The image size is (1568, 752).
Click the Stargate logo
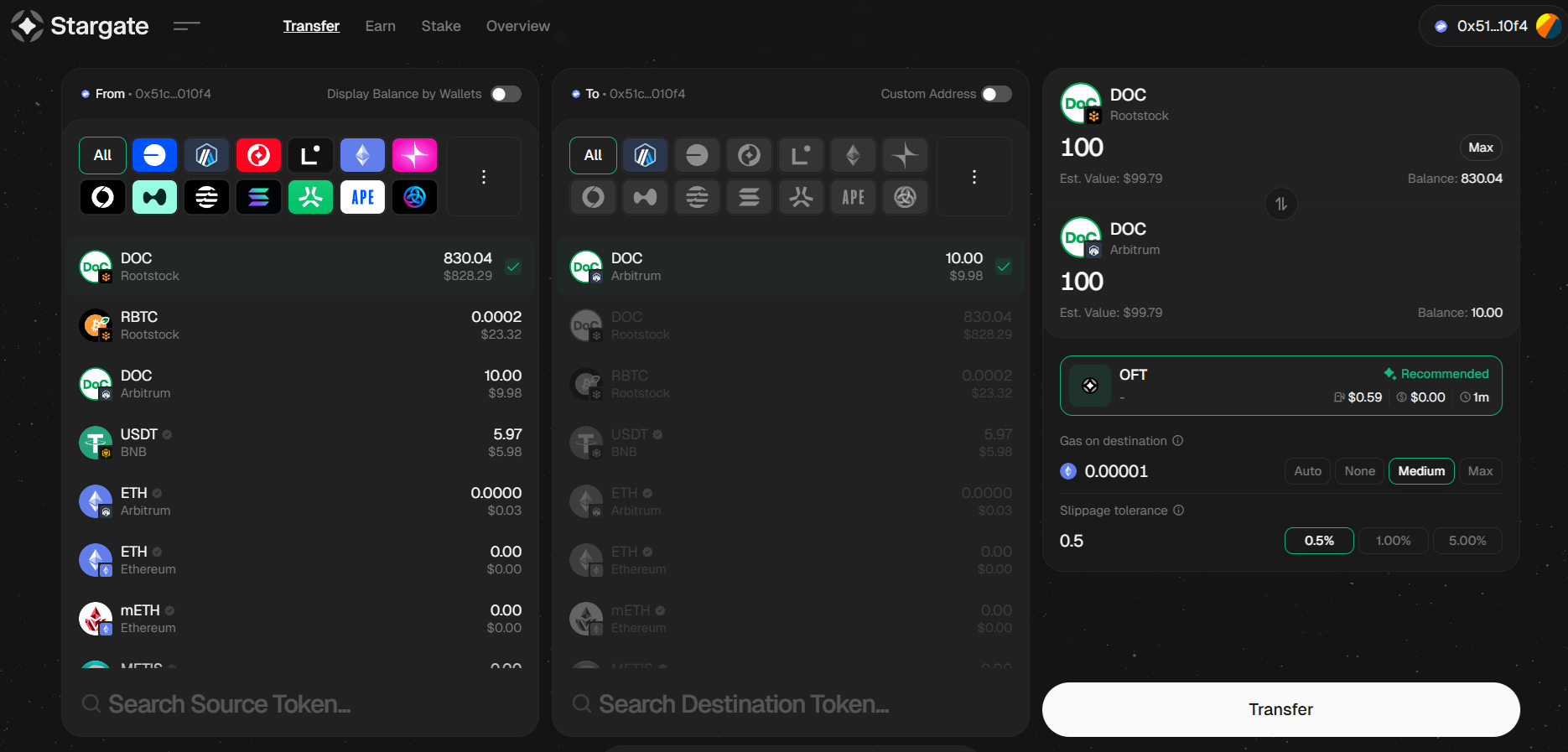[80, 26]
